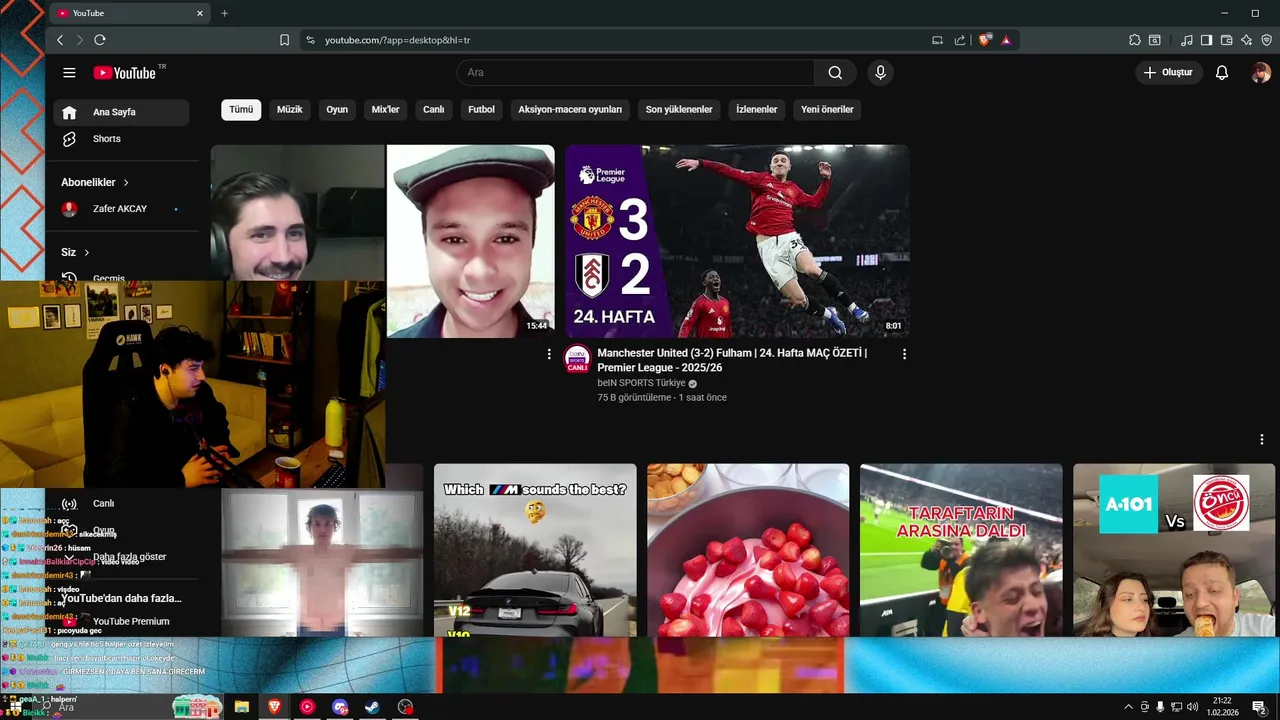This screenshot has width=1280, height=720.
Task: Expand the Abonelikler section
Action: point(95,182)
